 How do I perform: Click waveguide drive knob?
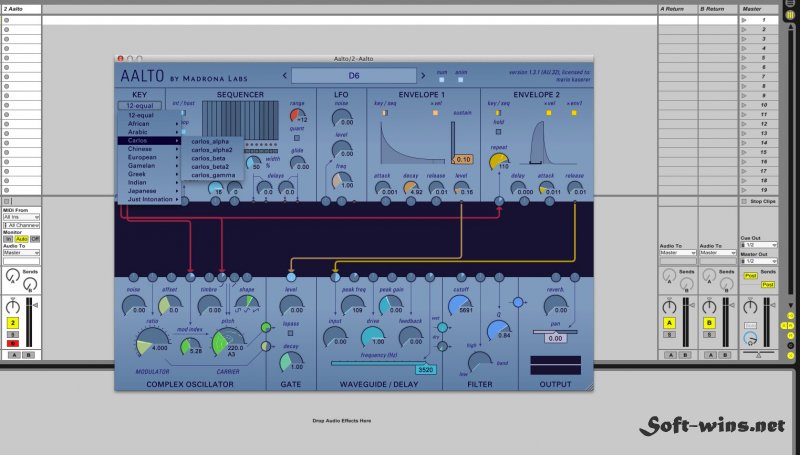(x=372, y=337)
